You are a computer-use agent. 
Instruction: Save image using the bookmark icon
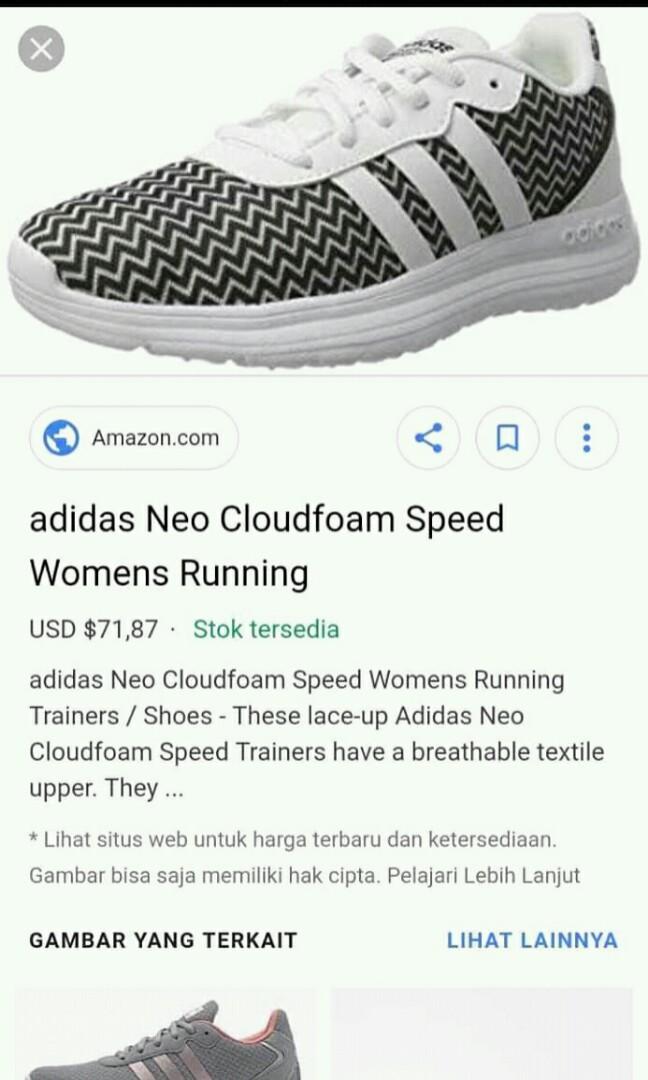(x=508, y=438)
